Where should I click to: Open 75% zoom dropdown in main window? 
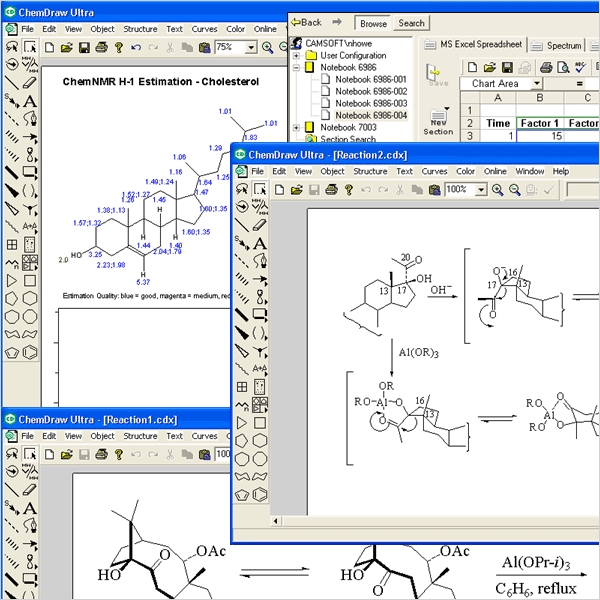click(x=251, y=47)
